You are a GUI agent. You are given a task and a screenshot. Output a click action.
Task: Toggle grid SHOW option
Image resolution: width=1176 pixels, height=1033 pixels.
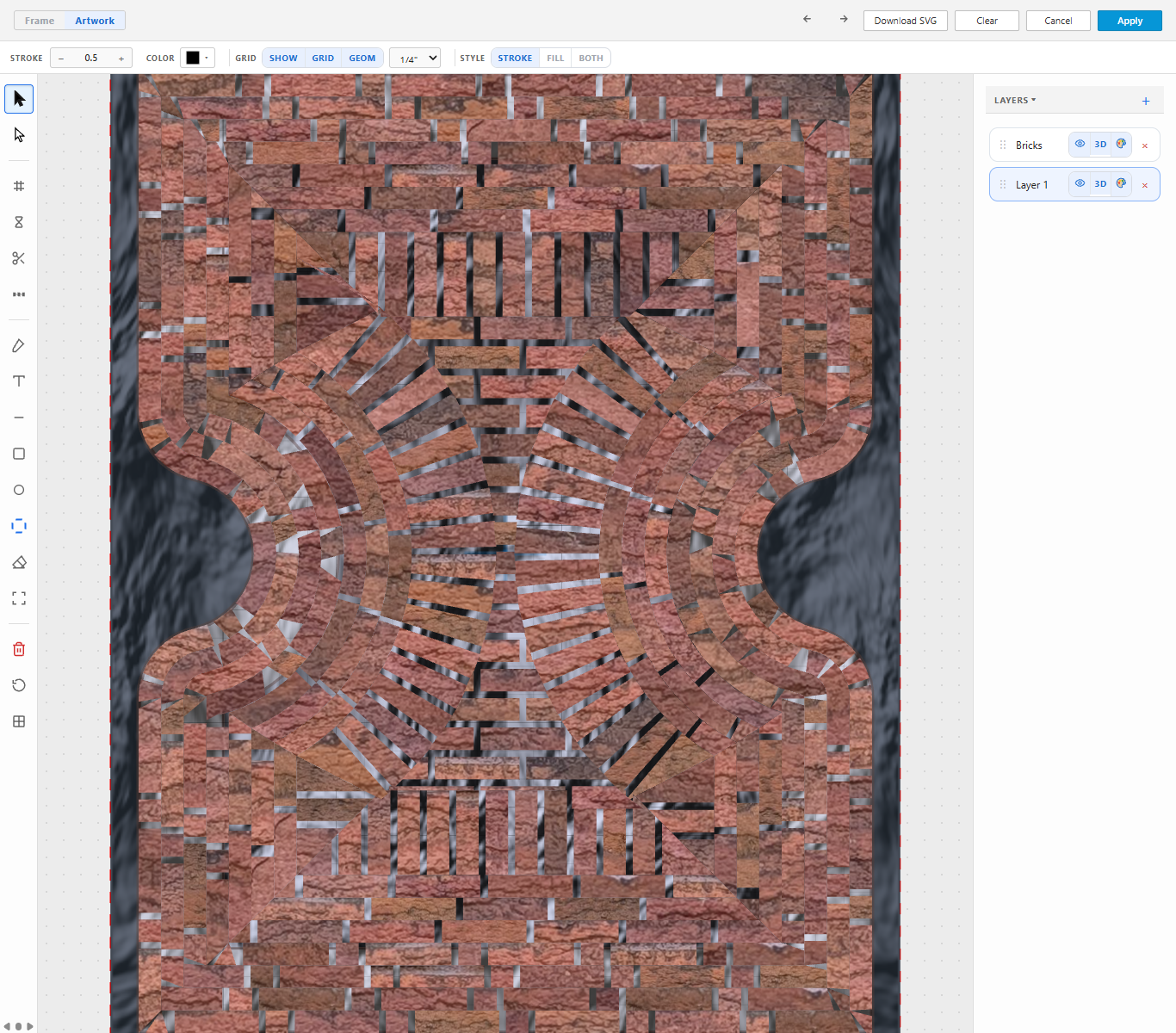(x=283, y=58)
